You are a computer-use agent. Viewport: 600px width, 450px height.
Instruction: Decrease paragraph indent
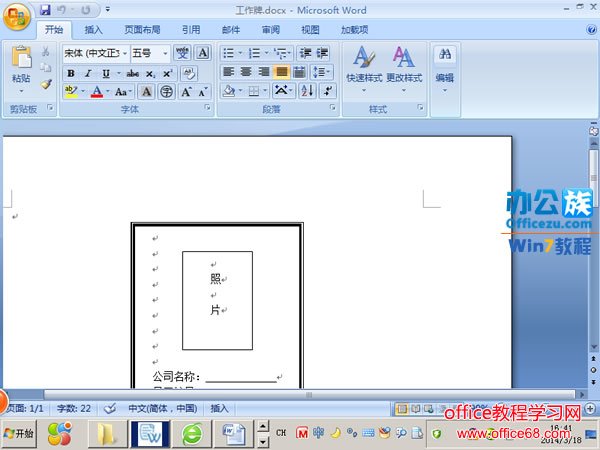coord(305,53)
